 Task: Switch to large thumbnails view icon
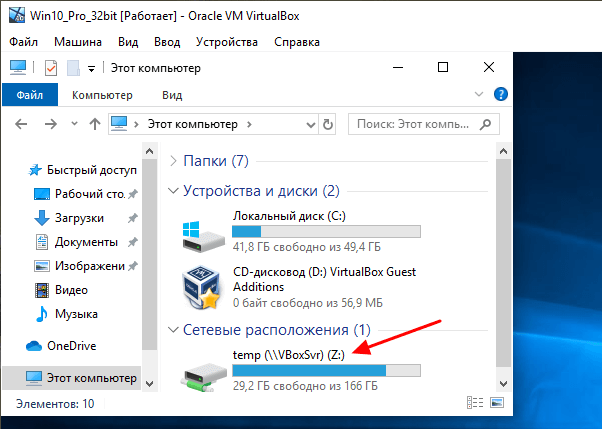[x=497, y=403]
